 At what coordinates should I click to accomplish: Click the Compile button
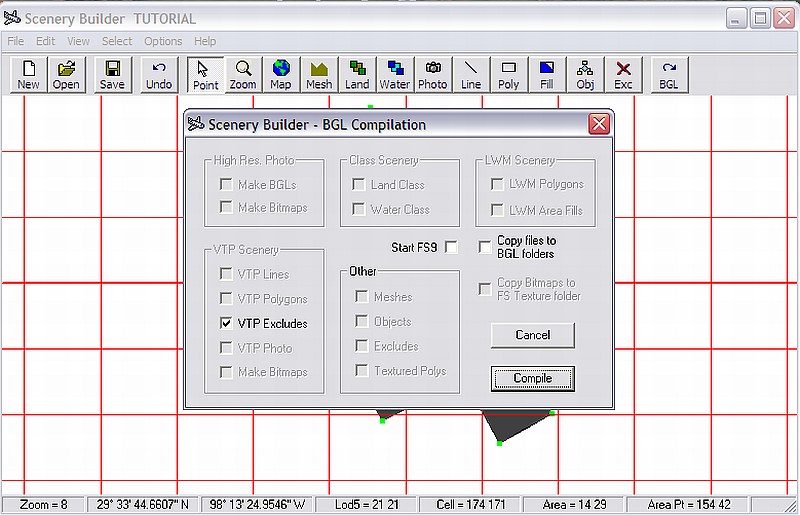[x=533, y=379]
